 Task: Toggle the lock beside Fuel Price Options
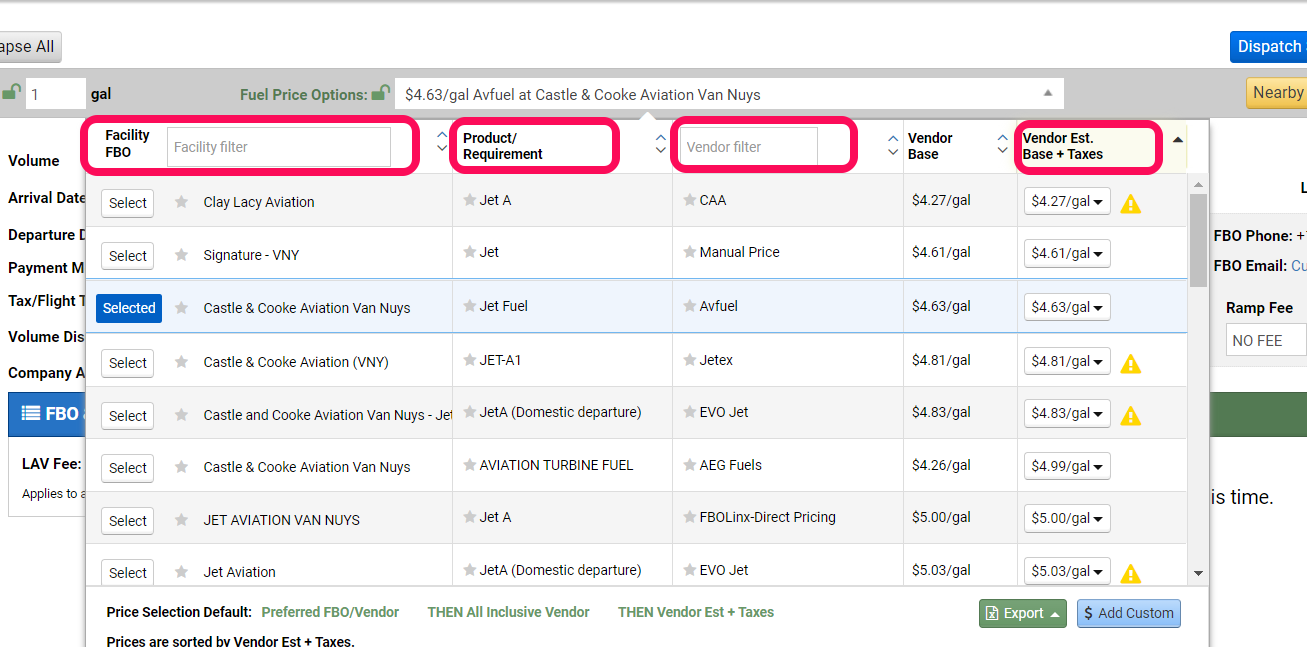coord(380,93)
